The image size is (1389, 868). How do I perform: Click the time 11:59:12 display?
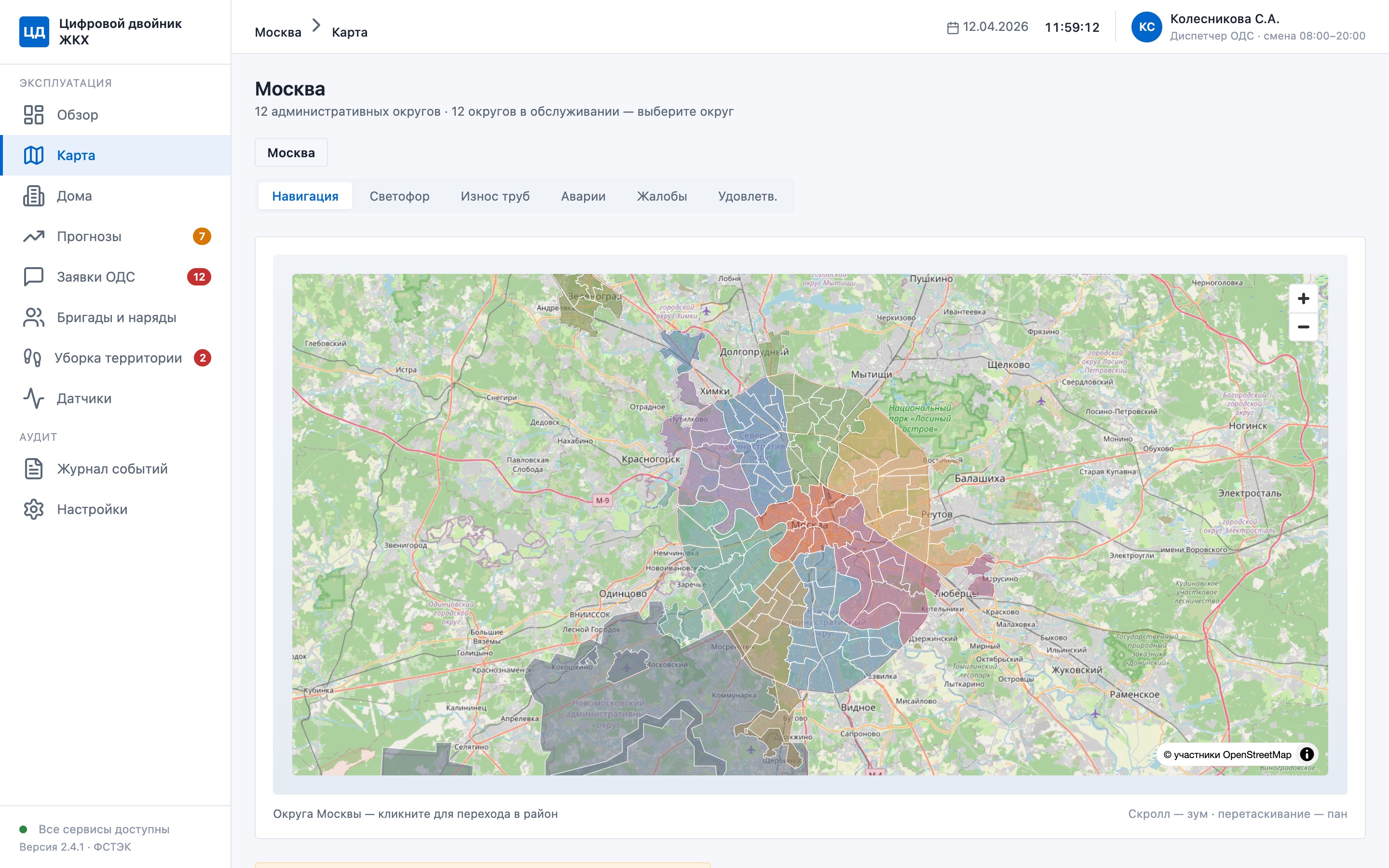pyautogui.click(x=1072, y=27)
